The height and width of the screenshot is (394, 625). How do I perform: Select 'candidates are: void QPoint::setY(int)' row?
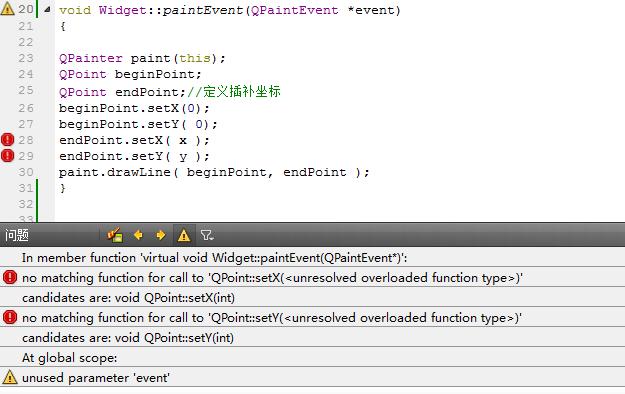[312, 338]
